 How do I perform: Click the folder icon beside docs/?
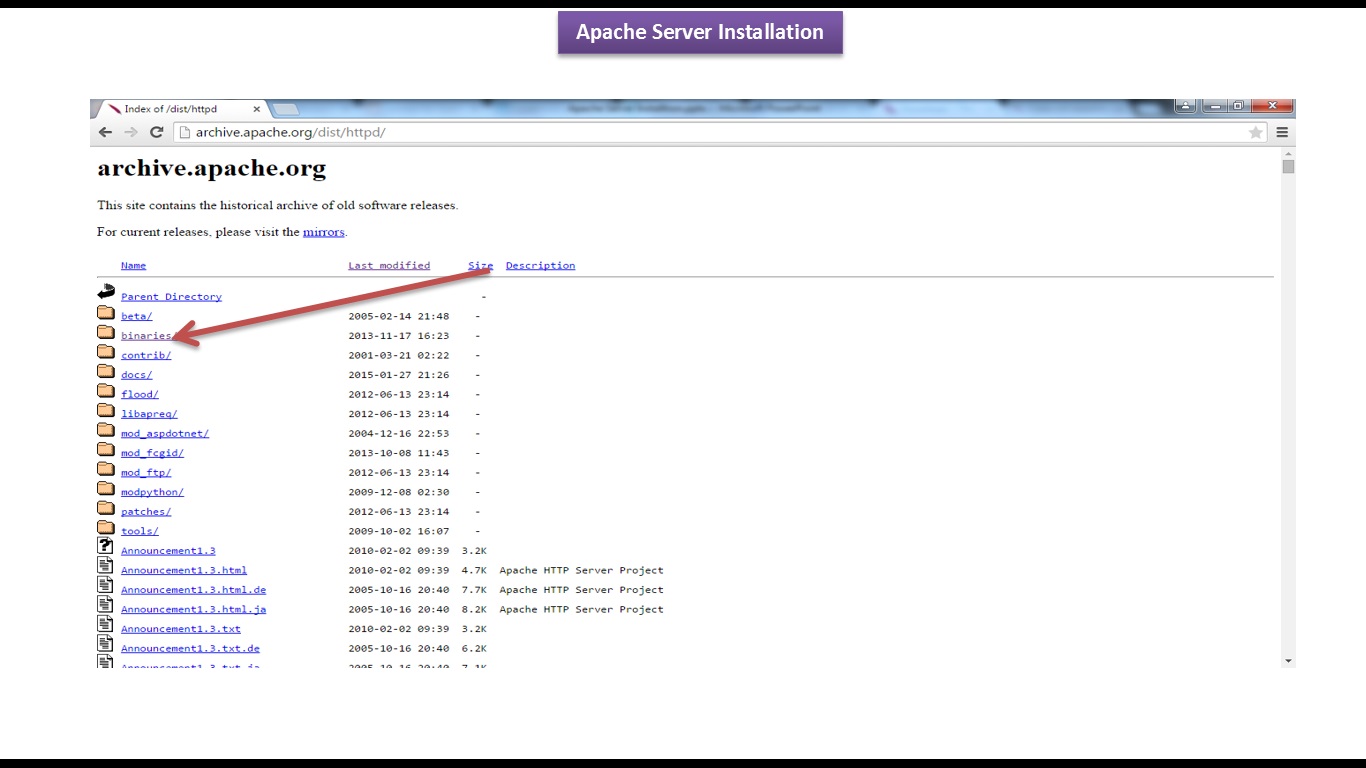click(106, 372)
